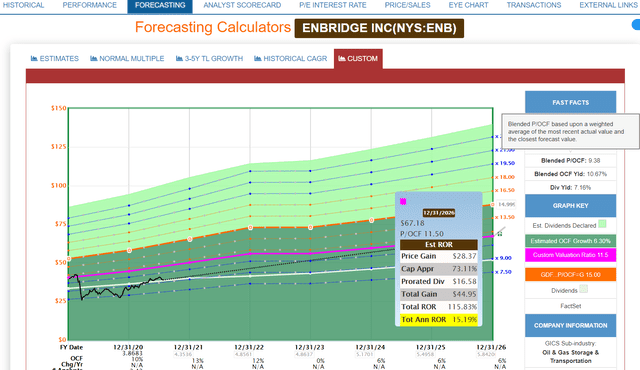Click the CUSTOM calculator chart icon
The width and height of the screenshot is (640, 370).
342,58
